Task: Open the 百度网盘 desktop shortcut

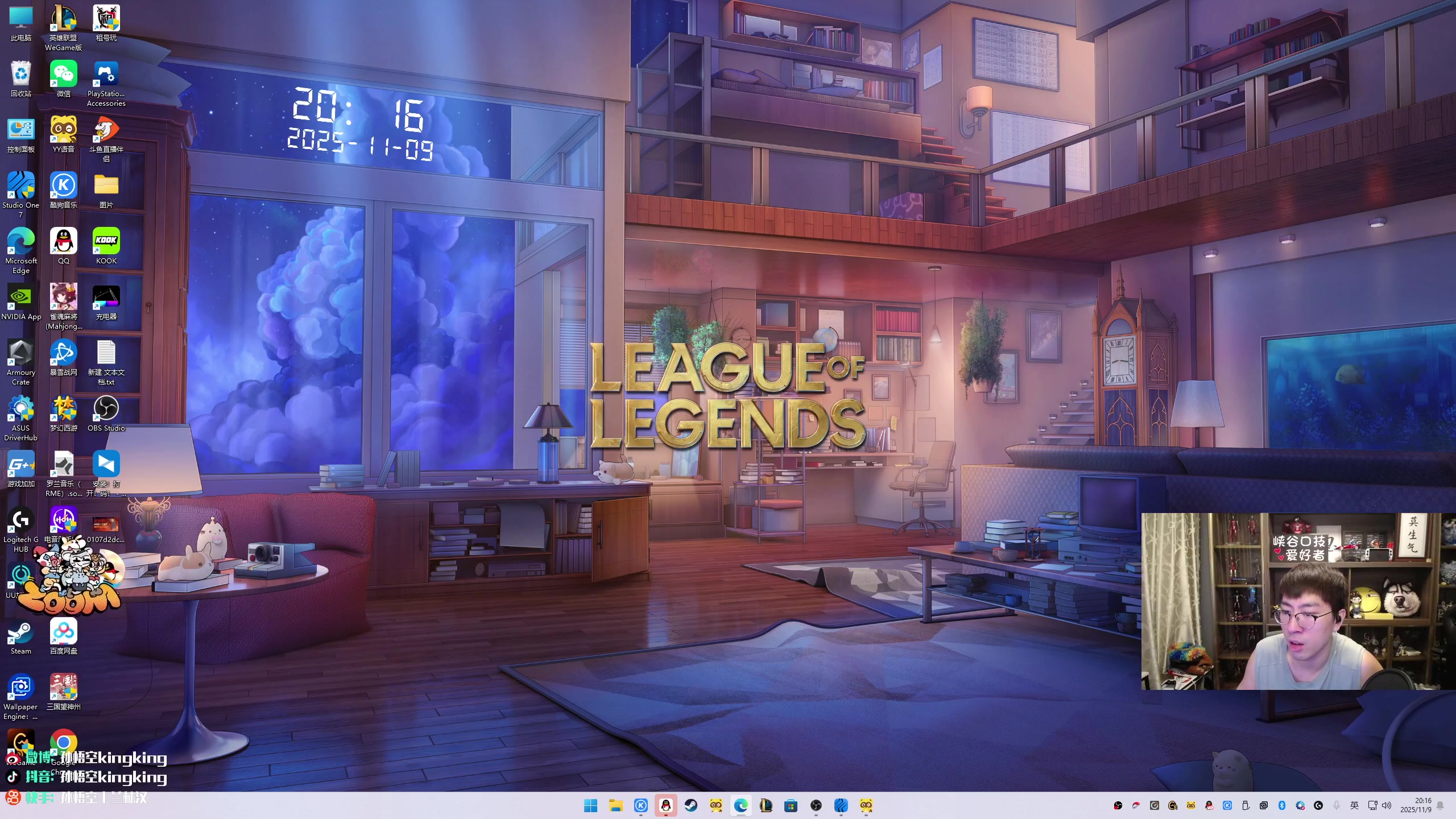Action: point(63,632)
